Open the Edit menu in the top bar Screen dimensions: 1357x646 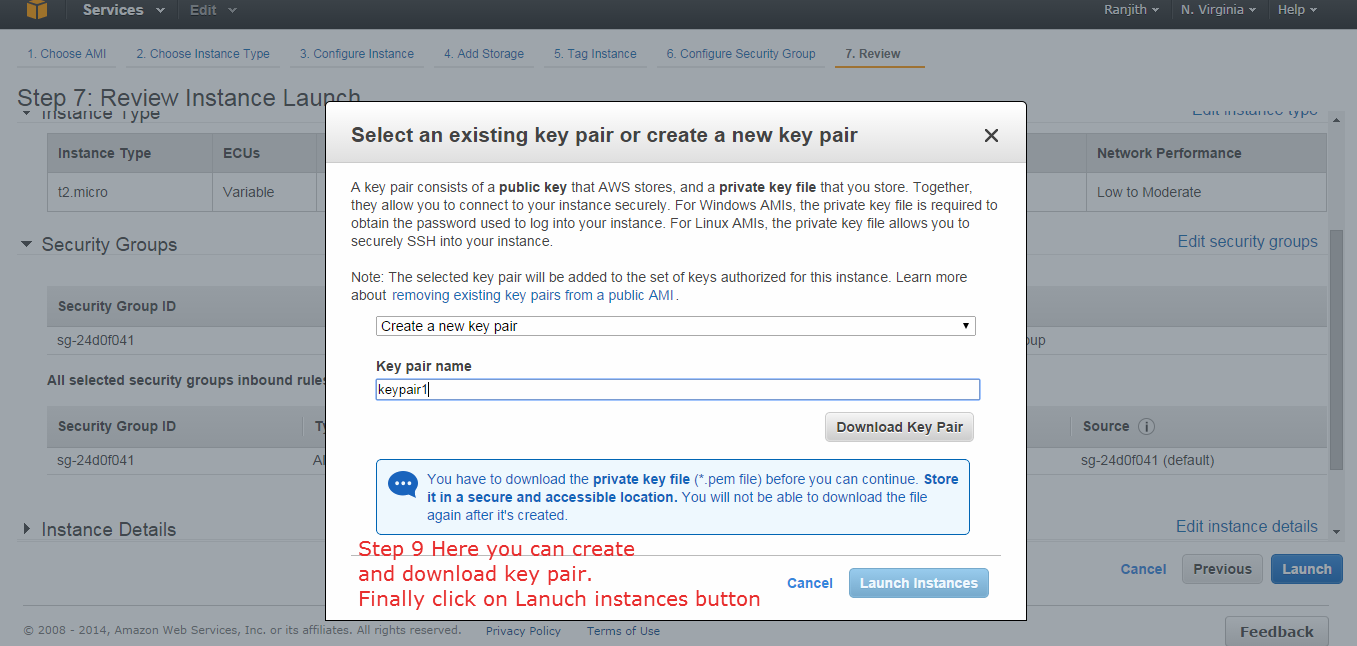coord(213,10)
